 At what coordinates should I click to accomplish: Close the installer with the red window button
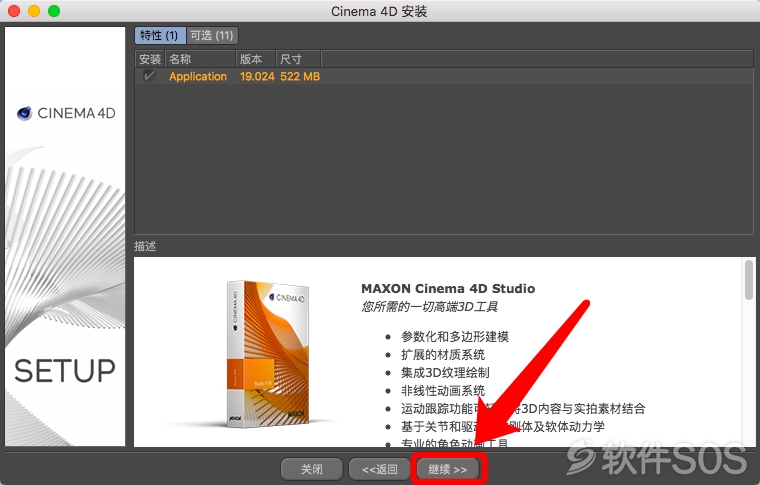(14, 11)
